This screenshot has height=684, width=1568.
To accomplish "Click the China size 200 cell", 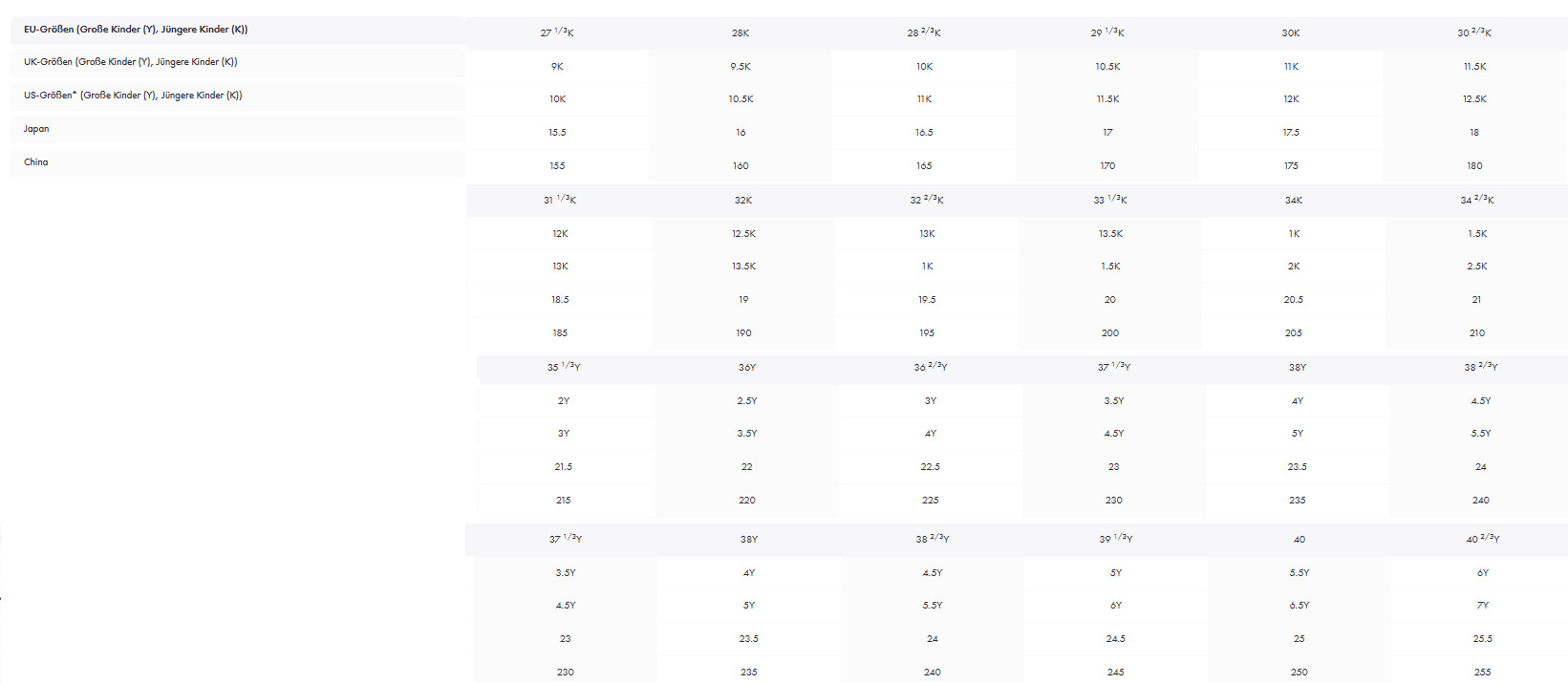I will [x=1110, y=333].
